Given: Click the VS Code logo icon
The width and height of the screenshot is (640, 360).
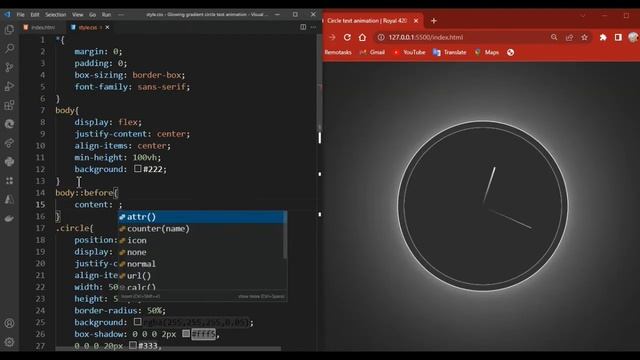Looking at the screenshot, I should pyautogui.click(x=7, y=14).
